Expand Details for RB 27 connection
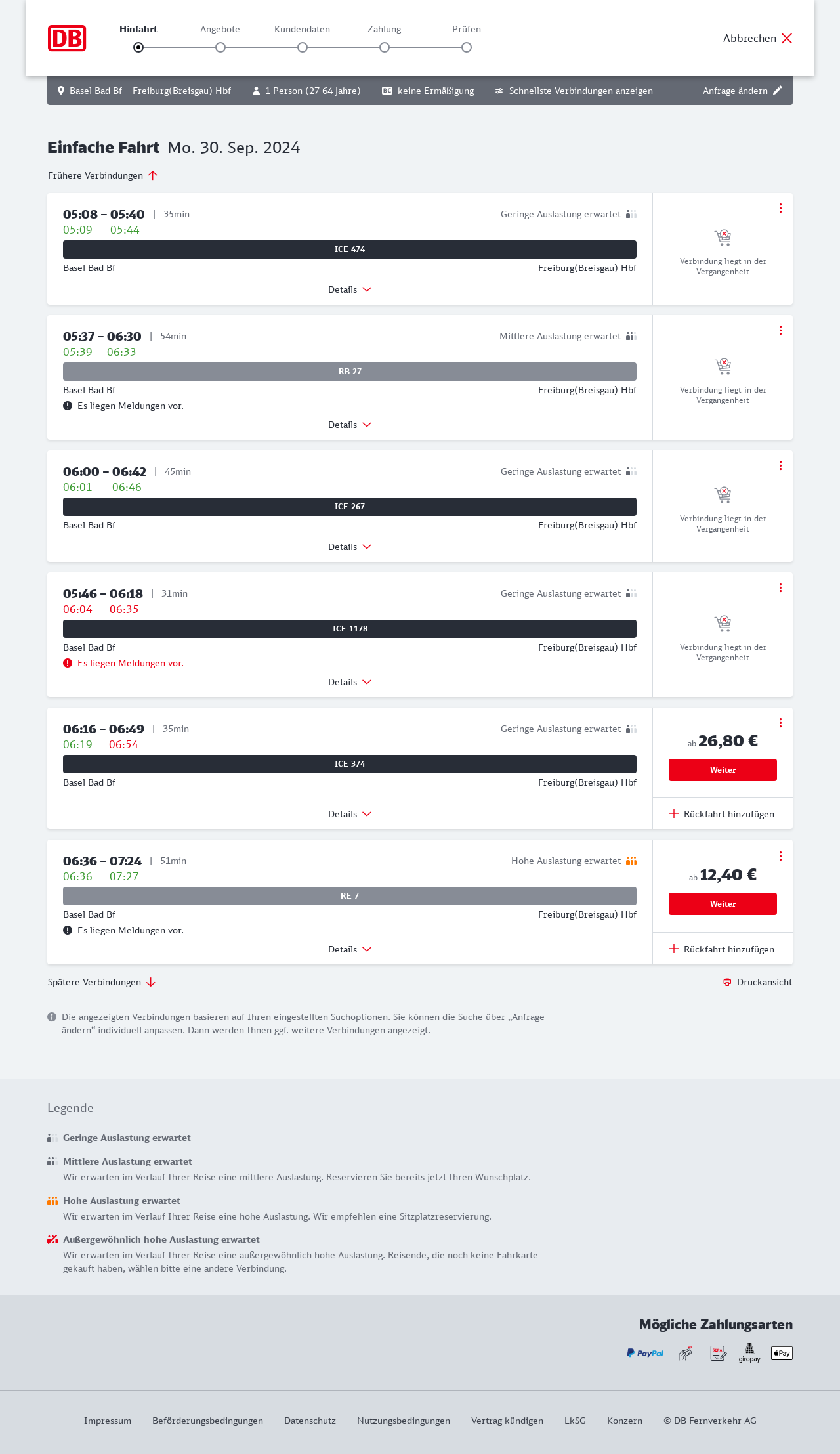The image size is (840, 1454). coord(350,425)
